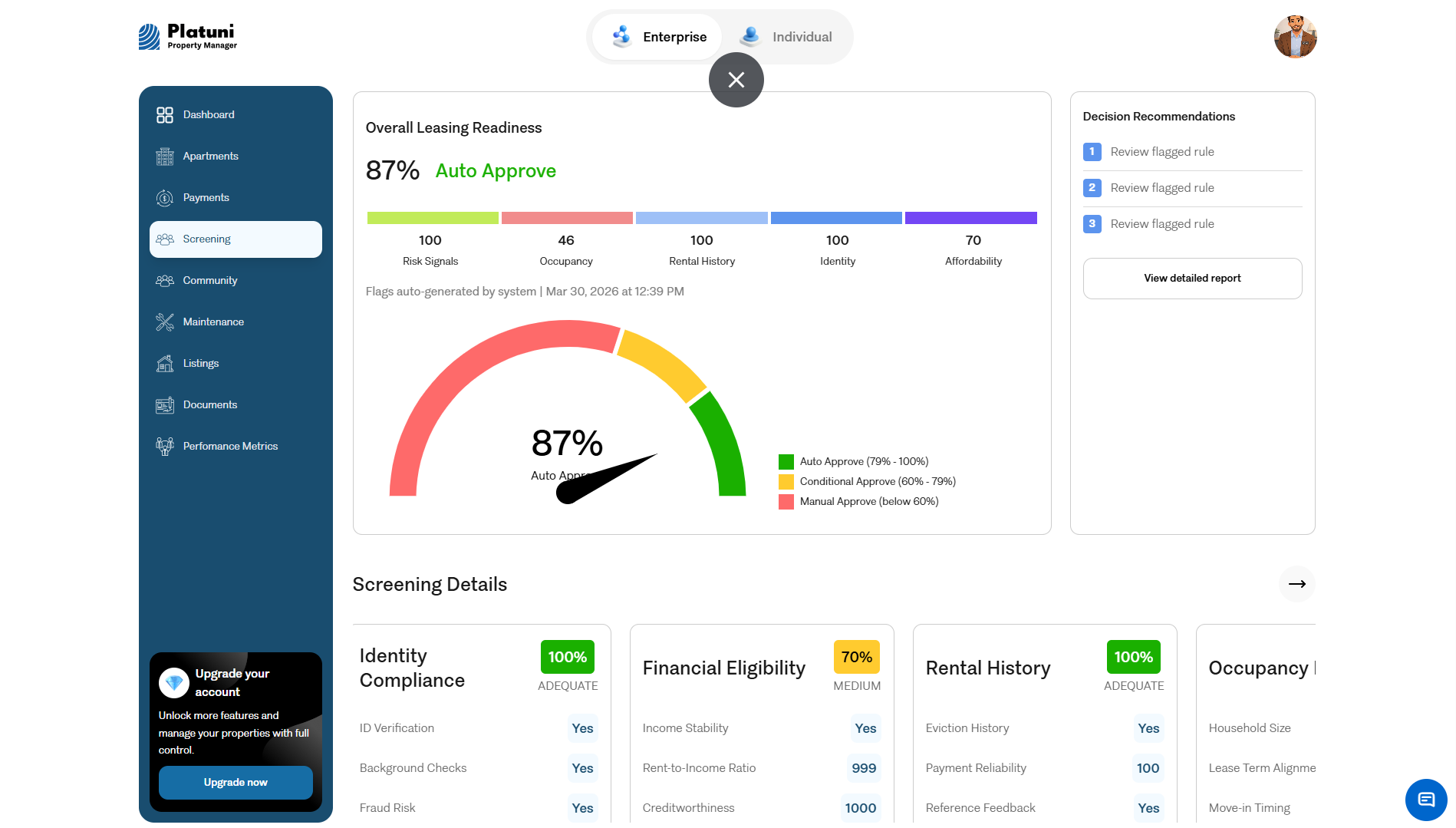Click the Auto Approve status heading

click(496, 171)
